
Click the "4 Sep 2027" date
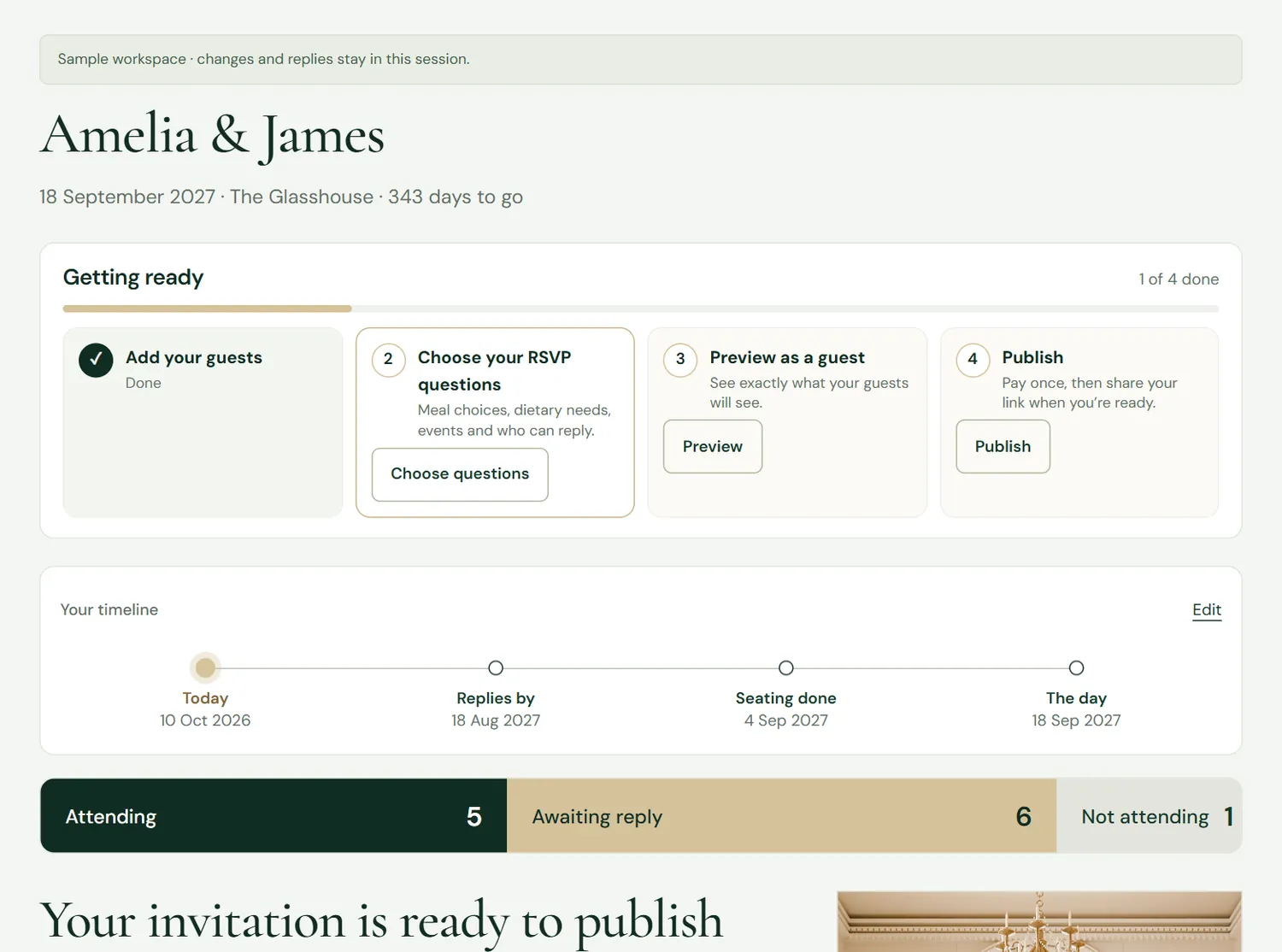pos(786,720)
